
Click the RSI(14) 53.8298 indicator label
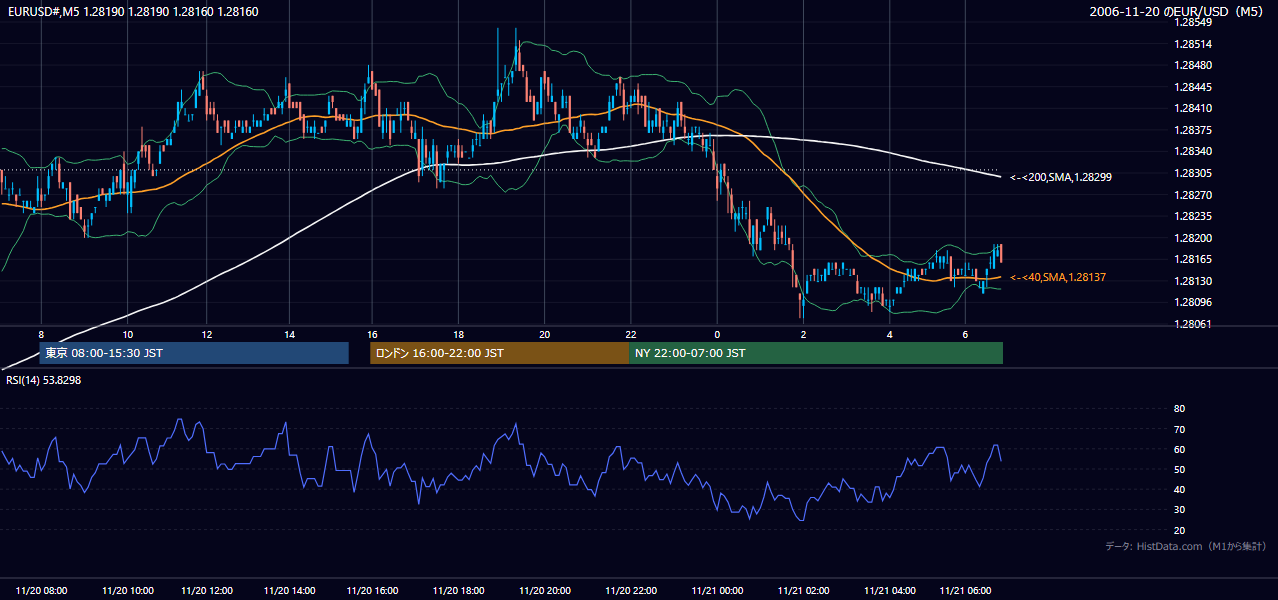(x=42, y=381)
